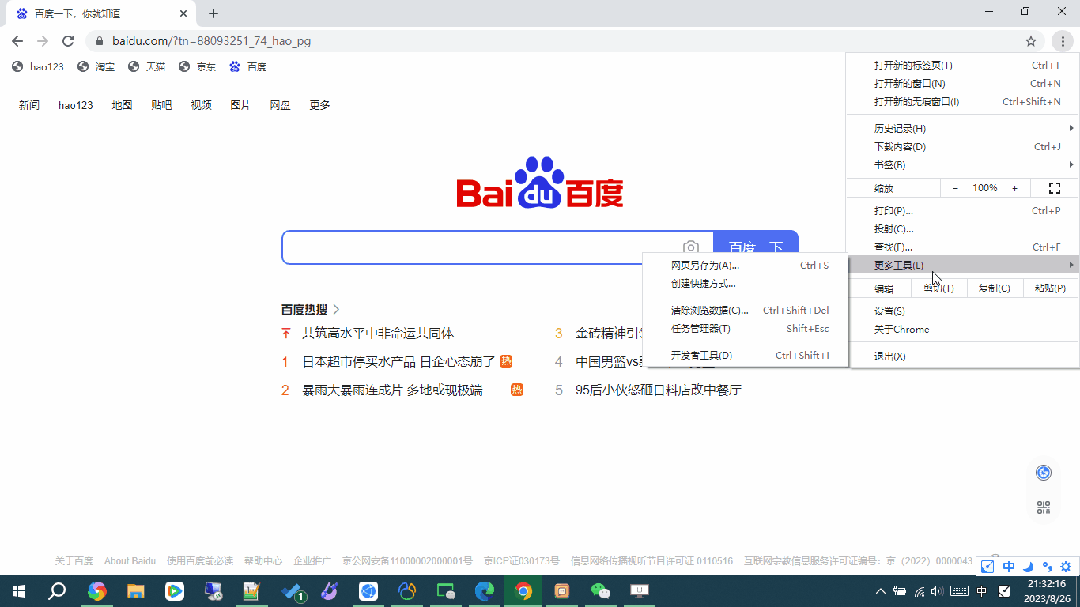This screenshot has height=607, width=1080.
Task: Expand the 百度热搜 hot search chevron
Action: click(336, 309)
